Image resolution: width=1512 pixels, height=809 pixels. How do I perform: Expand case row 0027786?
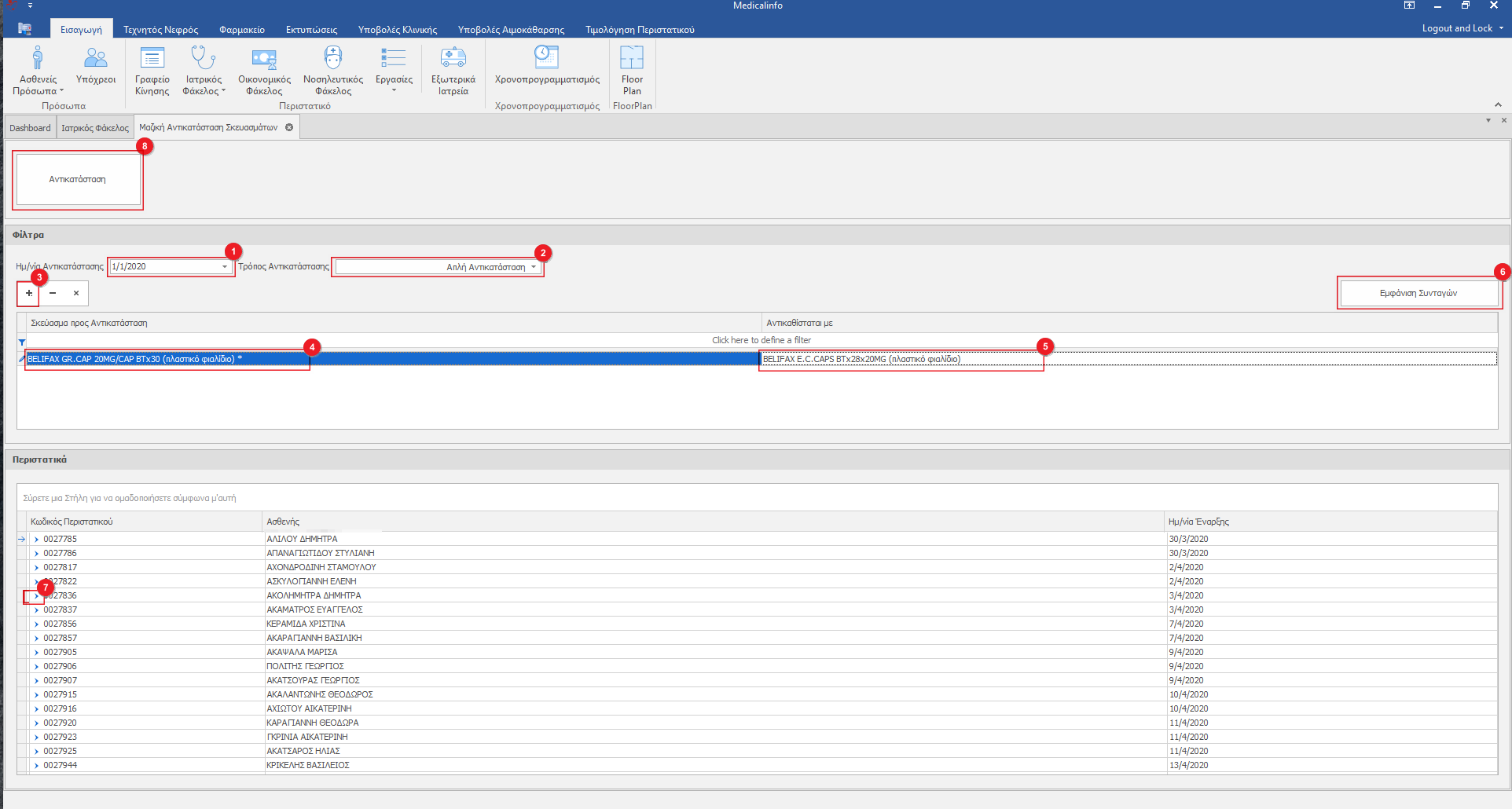[x=36, y=554]
